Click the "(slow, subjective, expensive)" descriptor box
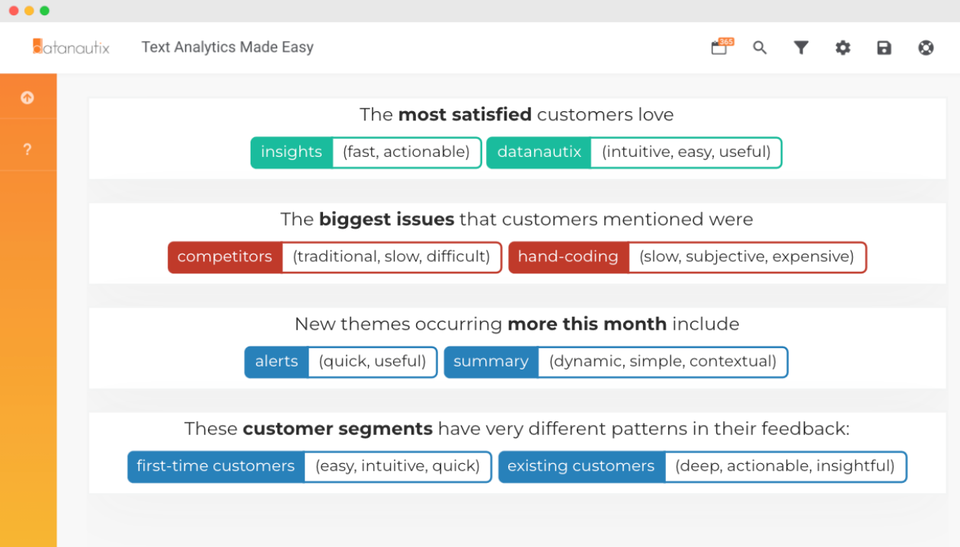 [x=746, y=257]
